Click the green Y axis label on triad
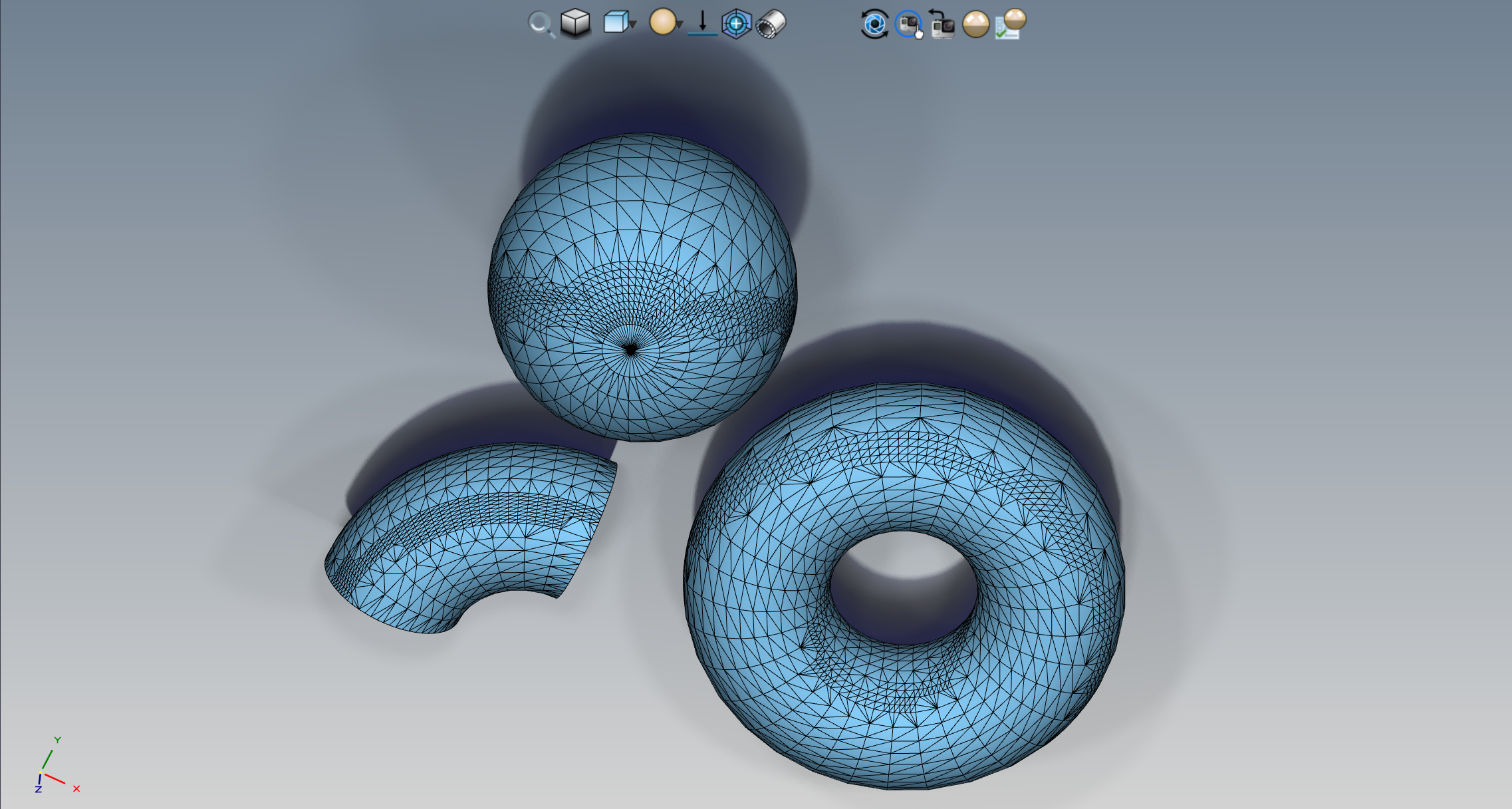1512x809 pixels. (58, 740)
